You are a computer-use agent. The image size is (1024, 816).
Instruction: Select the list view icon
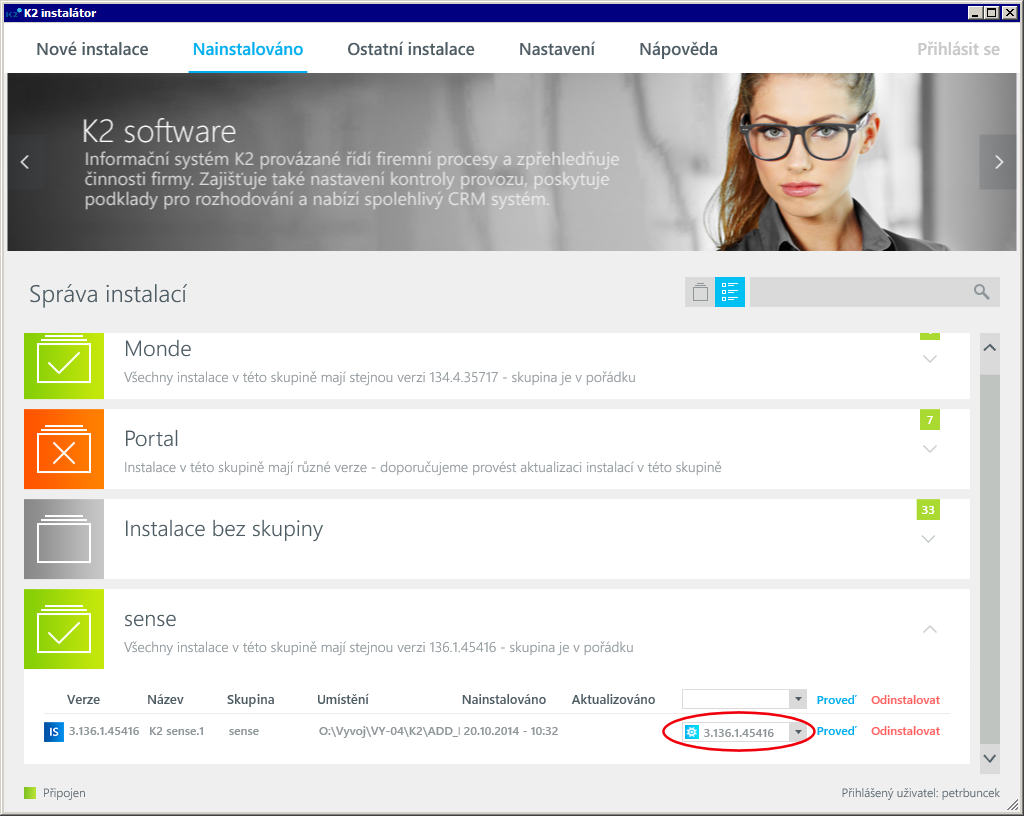click(x=729, y=292)
